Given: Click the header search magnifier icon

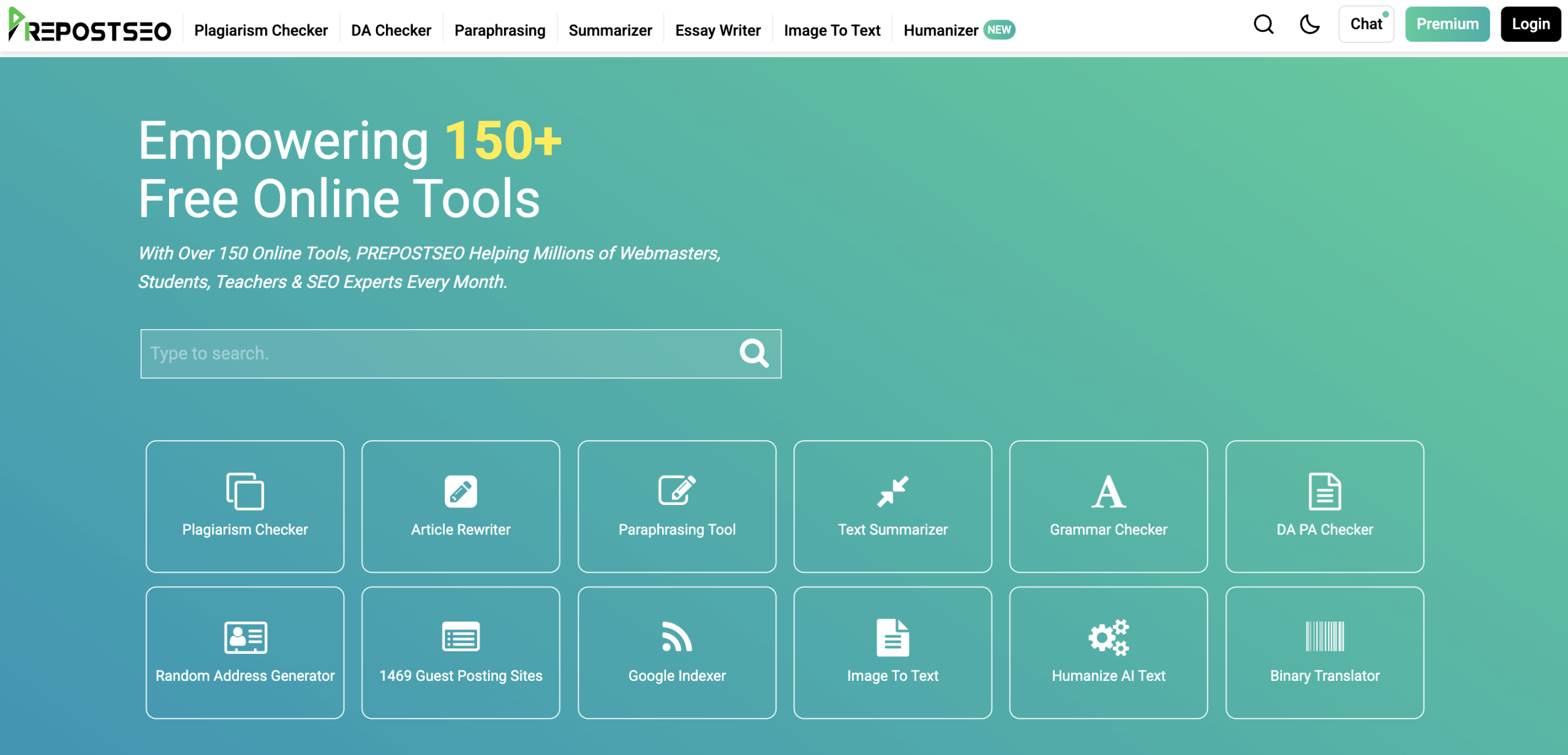Looking at the screenshot, I should point(1264,25).
